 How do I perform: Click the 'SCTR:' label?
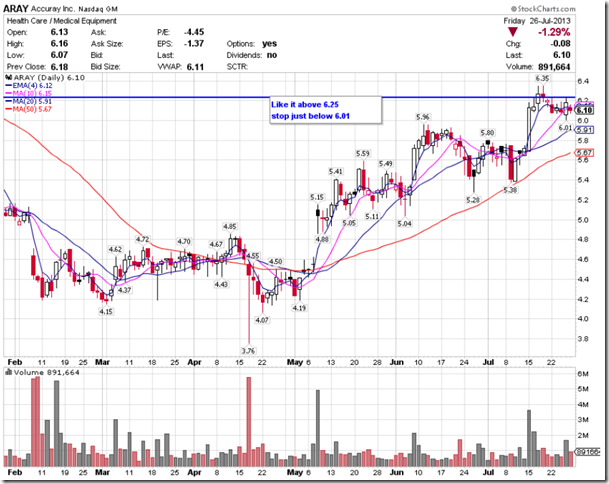click(237, 67)
